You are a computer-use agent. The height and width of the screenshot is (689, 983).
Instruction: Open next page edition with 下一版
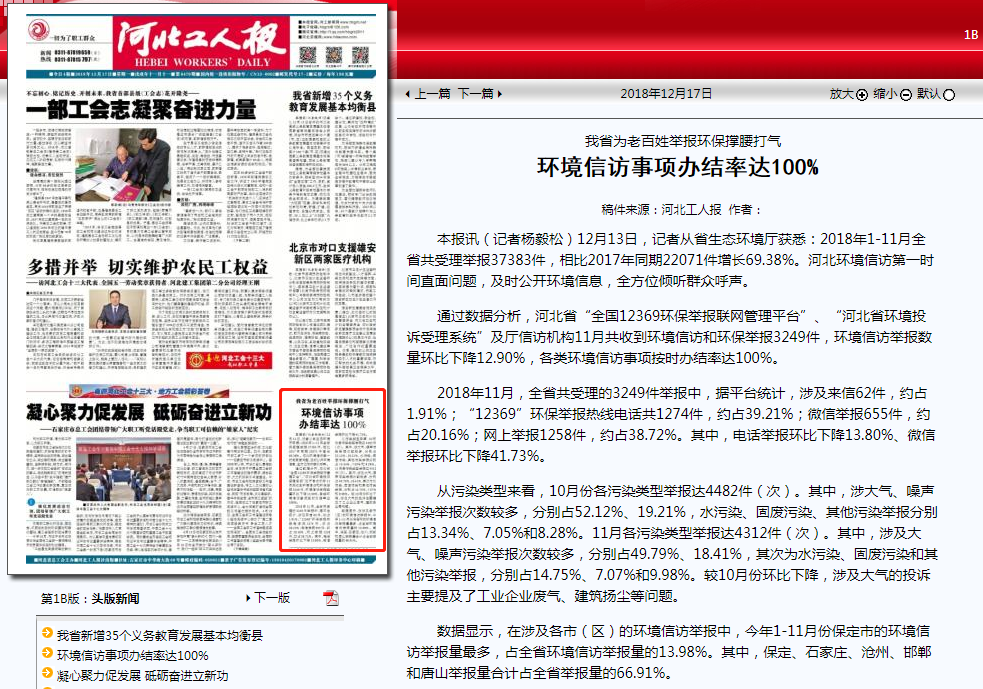(272, 598)
